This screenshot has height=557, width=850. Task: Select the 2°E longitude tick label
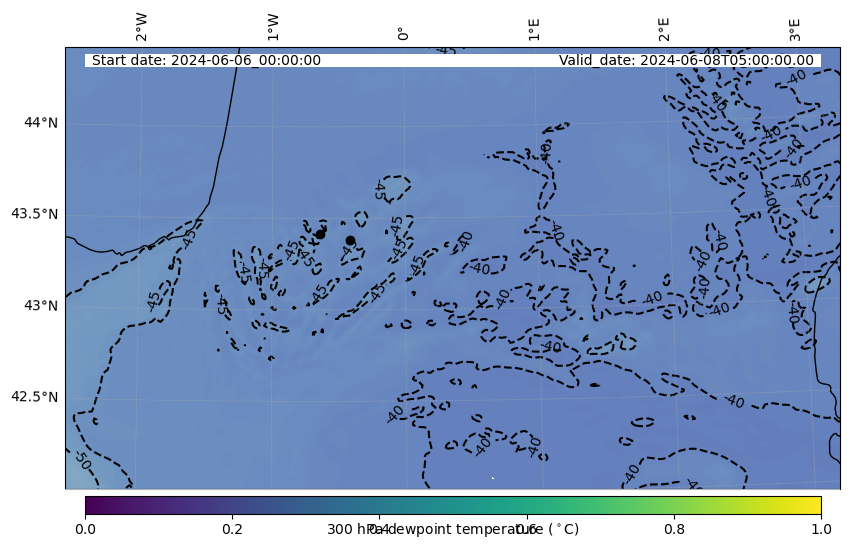tap(664, 28)
